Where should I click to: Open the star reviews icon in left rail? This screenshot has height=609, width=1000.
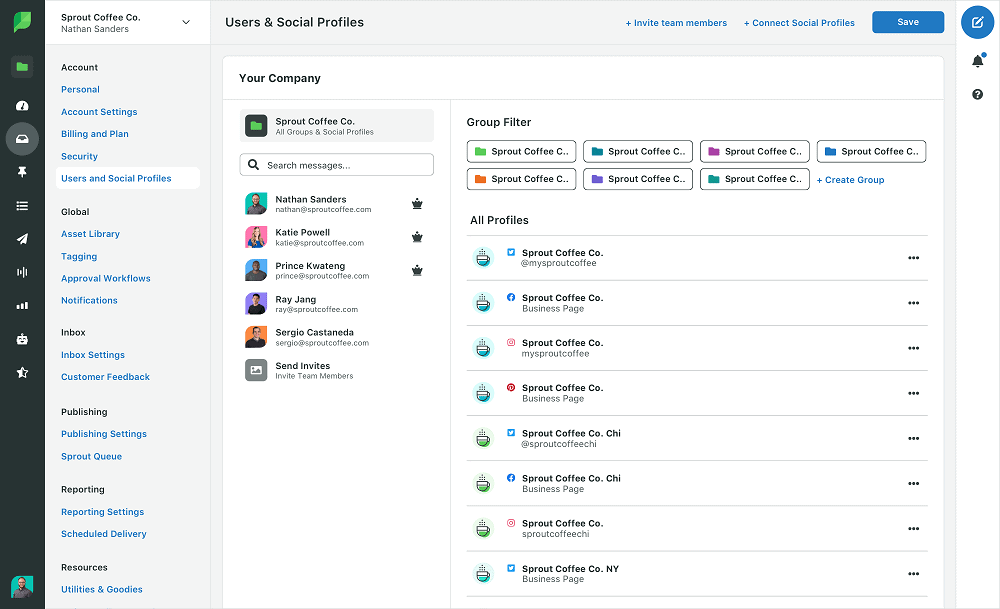22,372
